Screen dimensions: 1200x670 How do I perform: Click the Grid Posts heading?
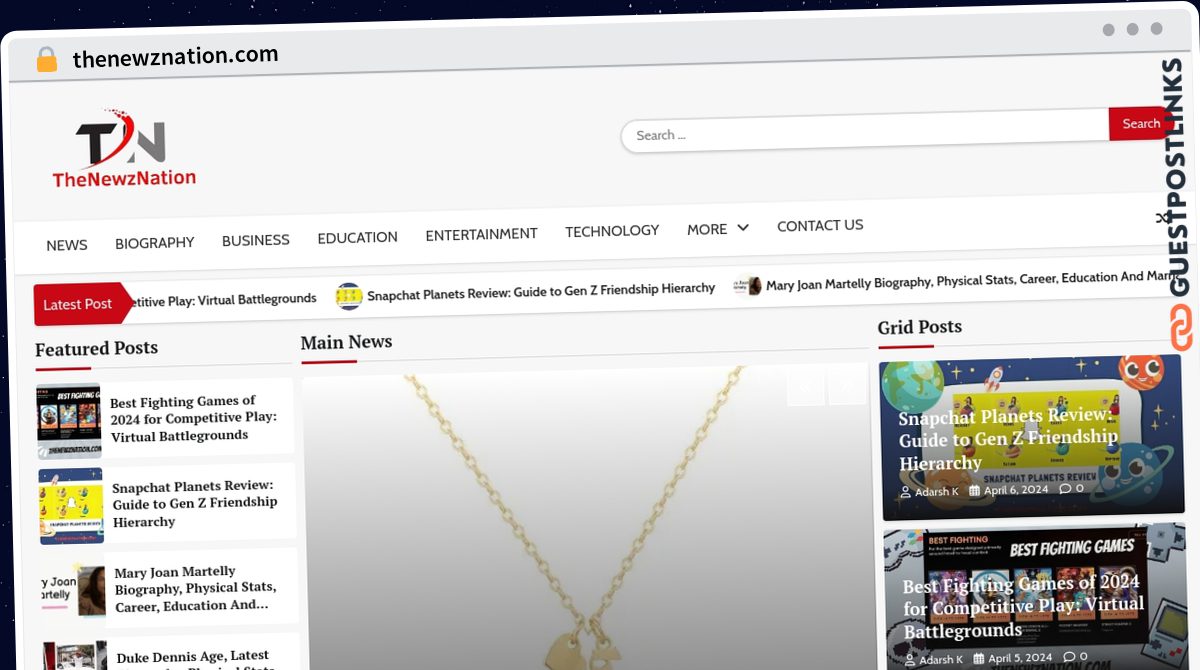tap(919, 327)
